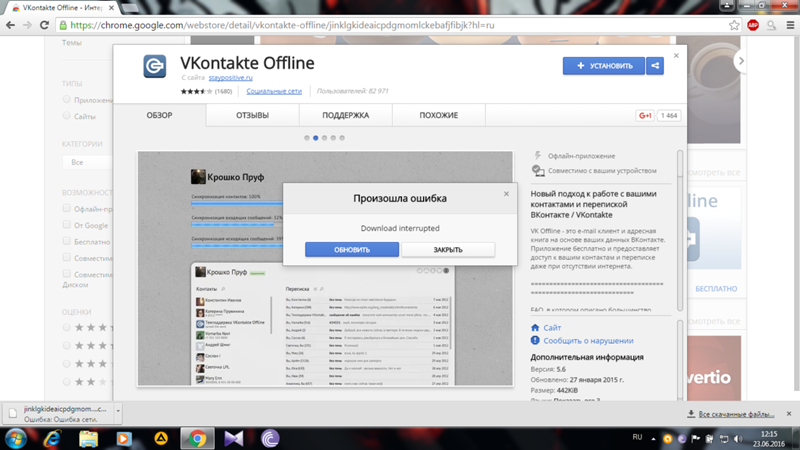Switch to the ПОХОЖИЕ tab
This screenshot has height=450, width=800.
439,115
